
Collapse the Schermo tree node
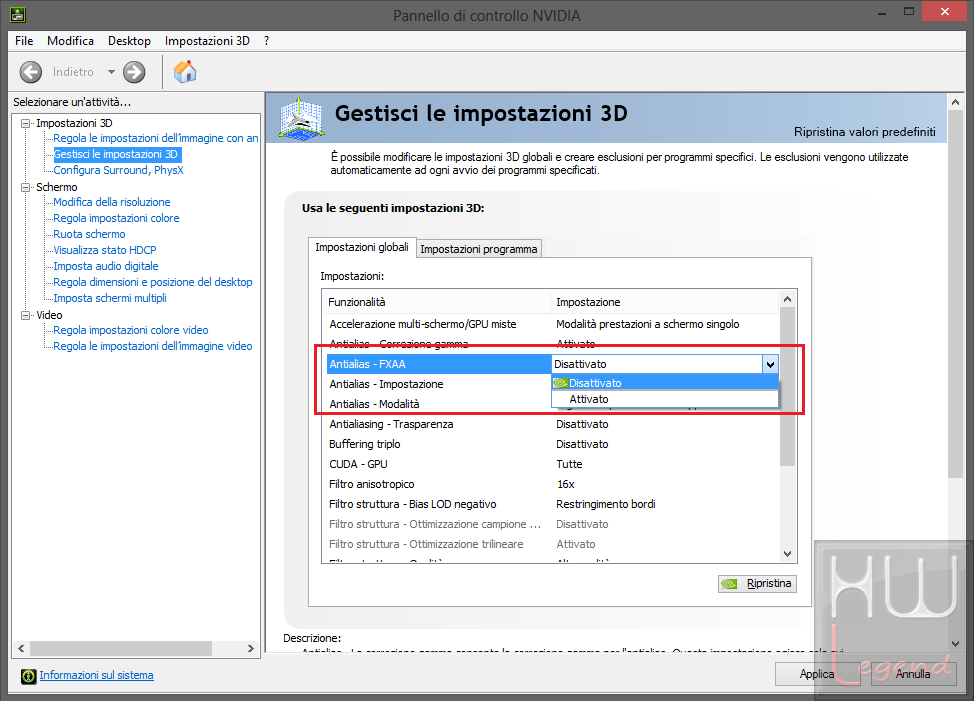click(x=25, y=188)
